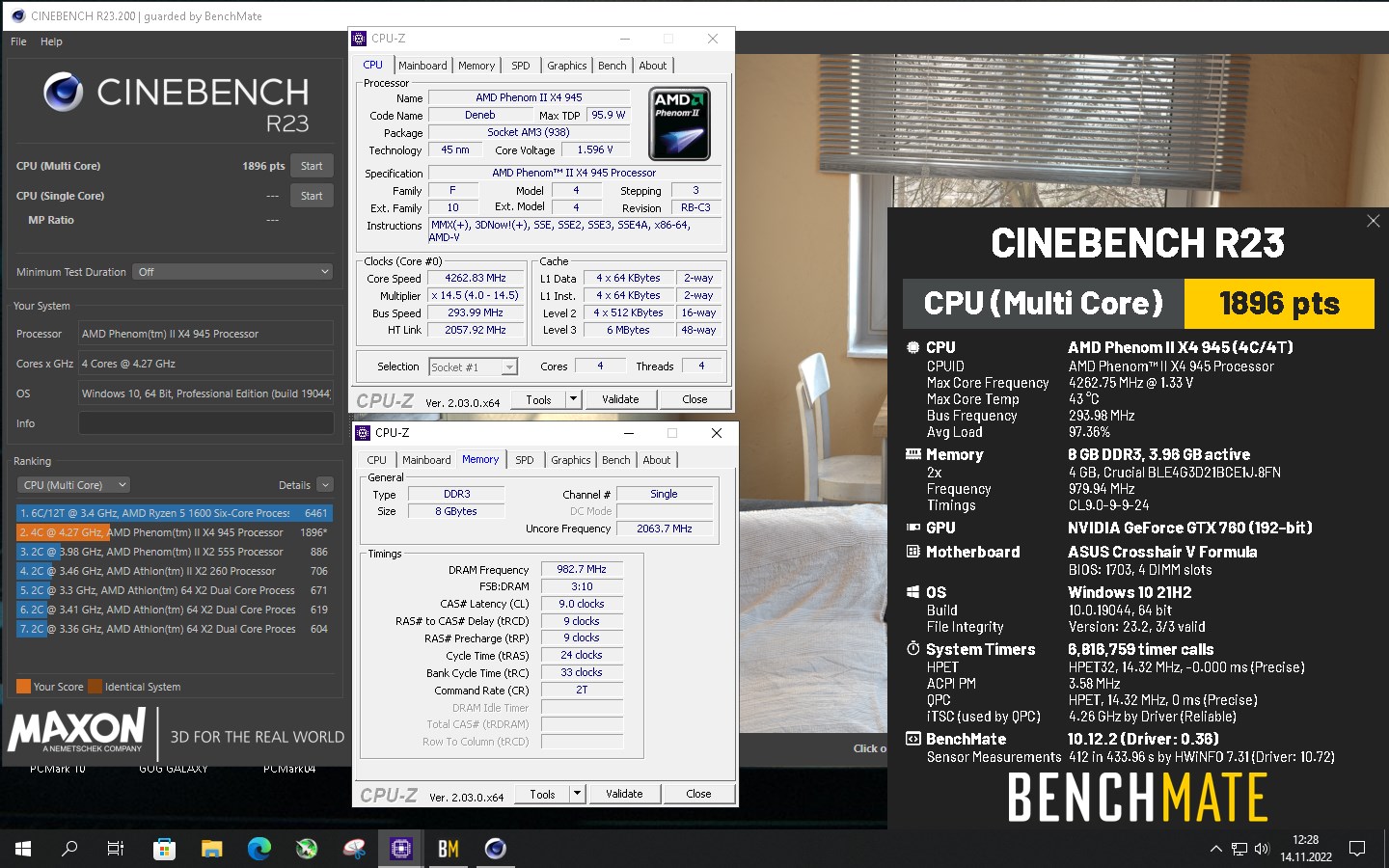Switch to Mainboard tab in lower CPU-Z
1389x868 pixels.
click(426, 460)
